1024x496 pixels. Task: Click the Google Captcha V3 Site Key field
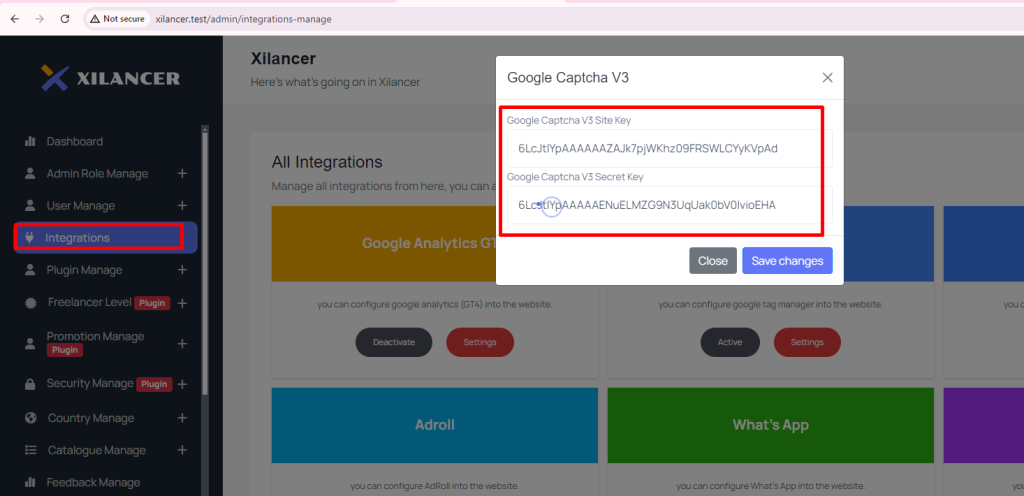pos(669,148)
